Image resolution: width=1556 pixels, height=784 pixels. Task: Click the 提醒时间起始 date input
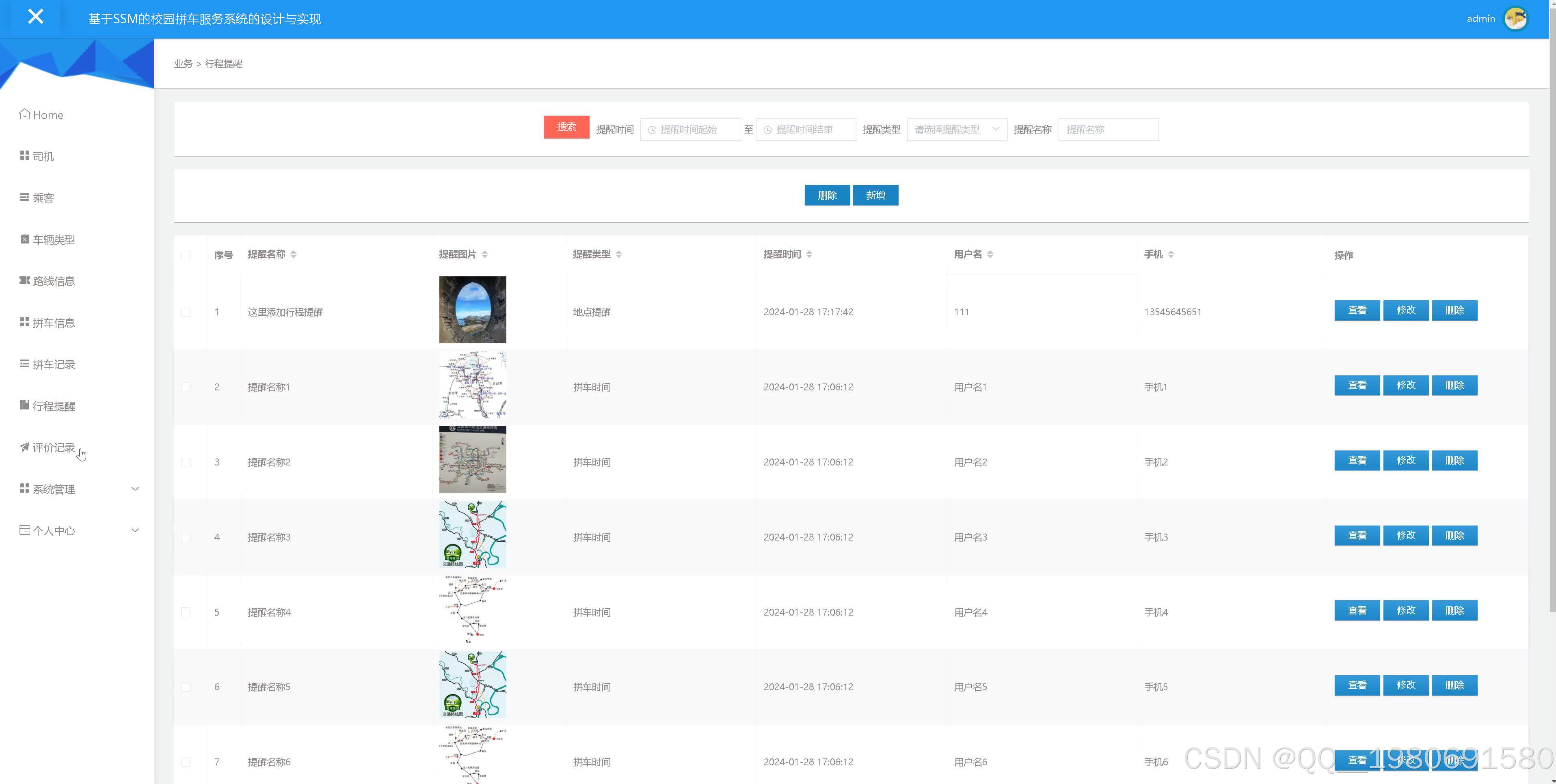(x=690, y=129)
